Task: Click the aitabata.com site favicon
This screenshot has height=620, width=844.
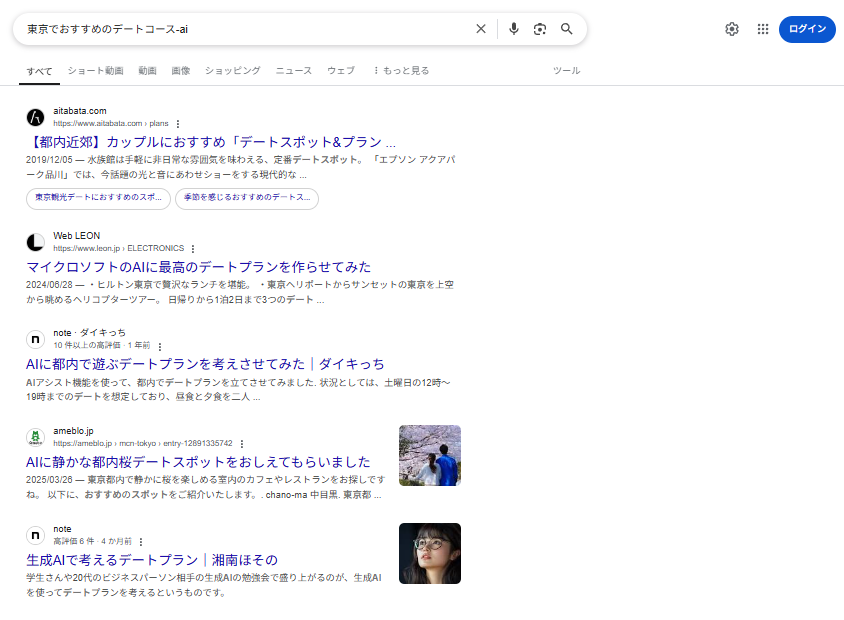Action: 36,117
